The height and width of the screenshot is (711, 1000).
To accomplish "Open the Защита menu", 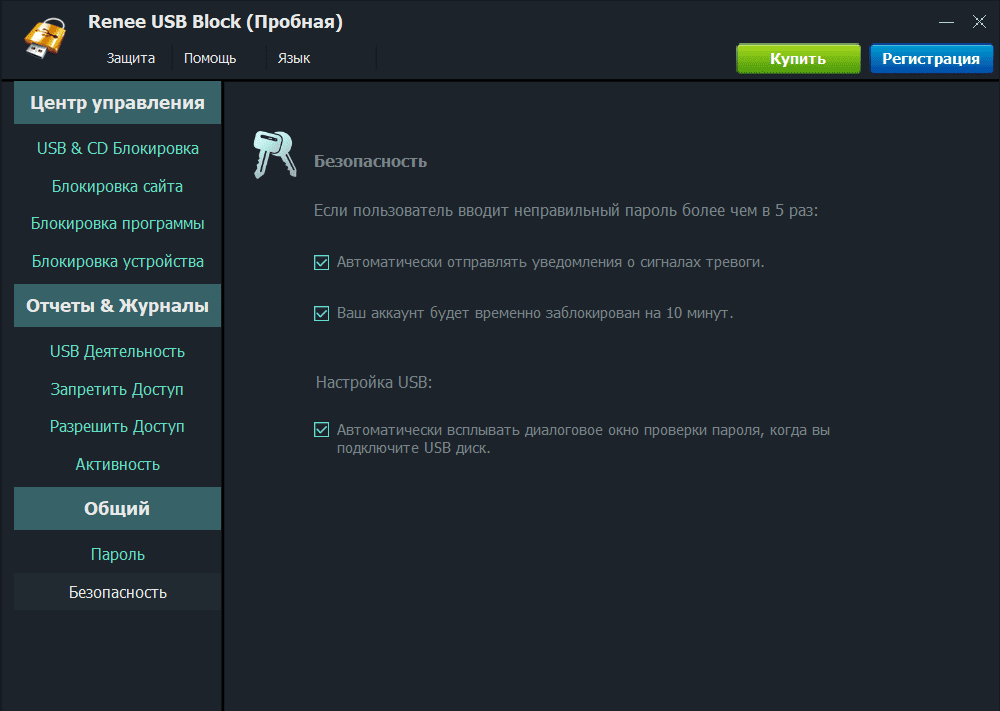I will tap(131, 58).
